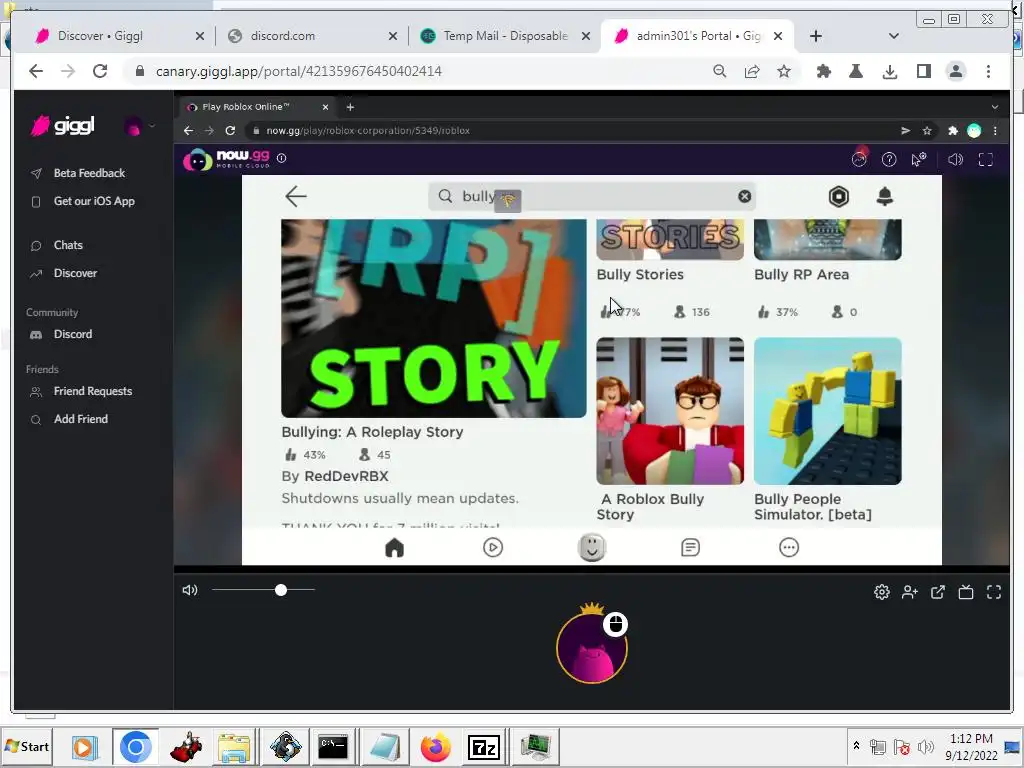Click the giggl logo
The height and width of the screenshot is (768, 1024).
point(63,125)
